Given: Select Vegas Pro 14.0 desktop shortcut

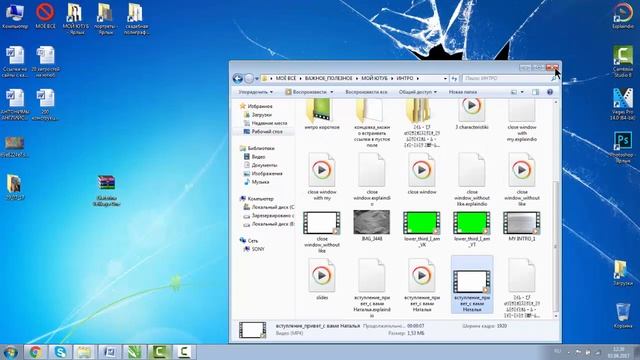Looking at the screenshot, I should coord(623,104).
